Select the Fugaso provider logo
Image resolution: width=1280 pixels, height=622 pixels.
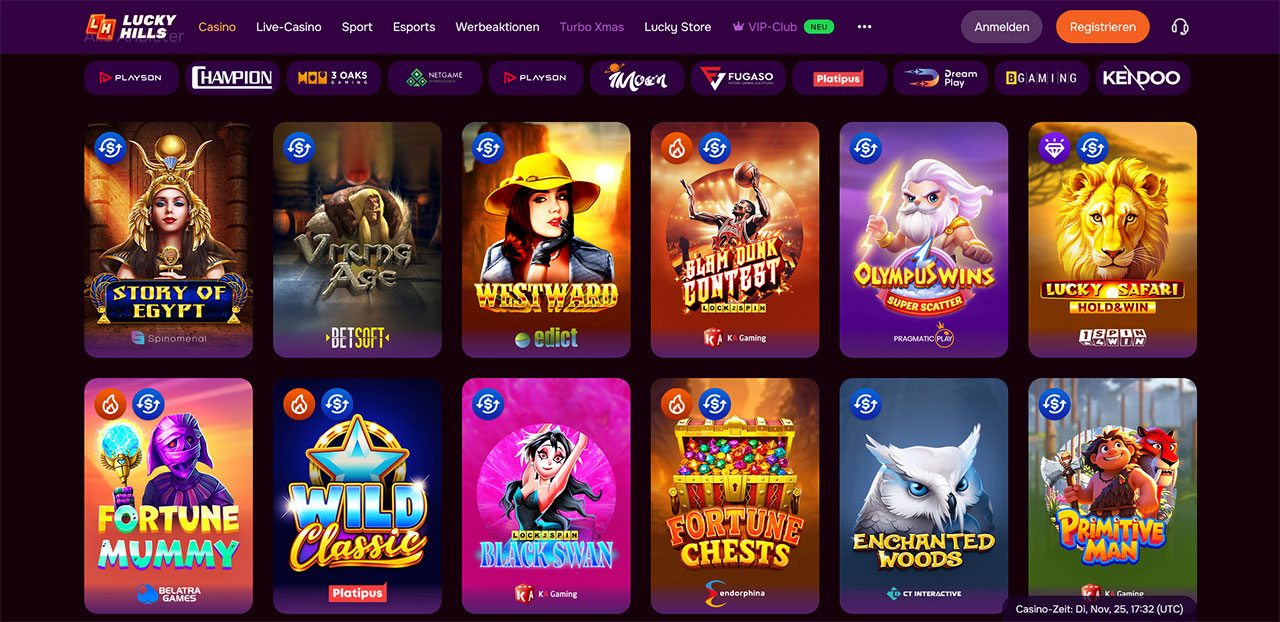coord(738,78)
